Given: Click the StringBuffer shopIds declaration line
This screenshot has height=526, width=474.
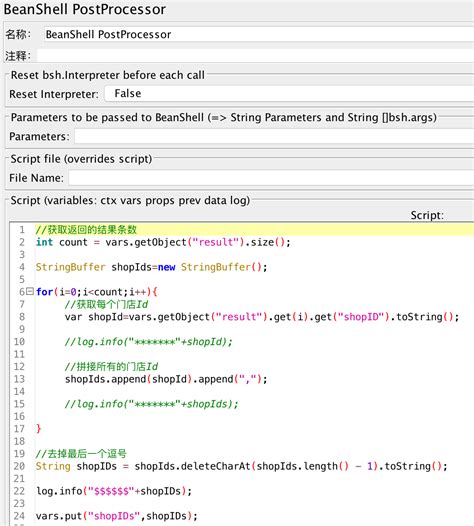Looking at the screenshot, I should click(x=151, y=267).
